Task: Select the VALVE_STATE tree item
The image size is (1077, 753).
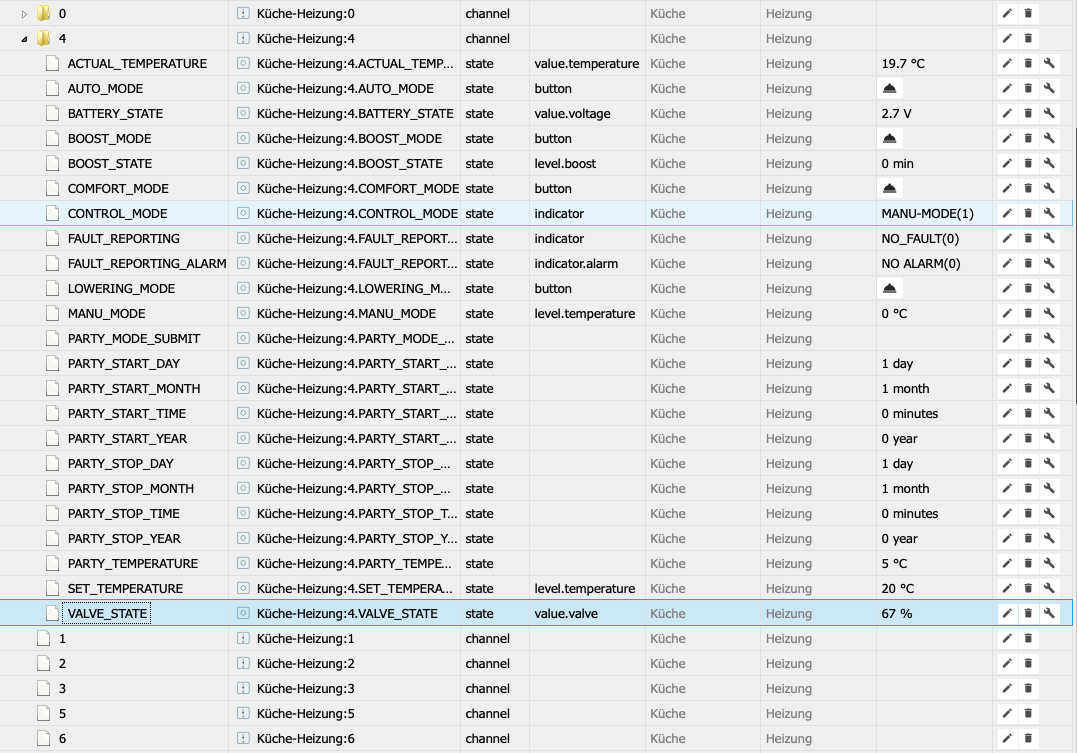Action: click(107, 614)
